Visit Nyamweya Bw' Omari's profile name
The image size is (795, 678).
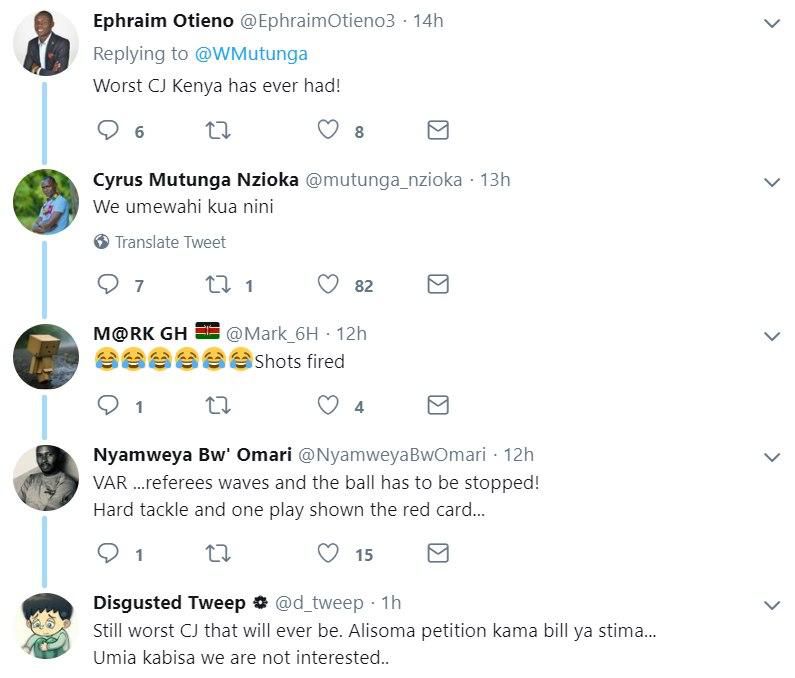192,454
